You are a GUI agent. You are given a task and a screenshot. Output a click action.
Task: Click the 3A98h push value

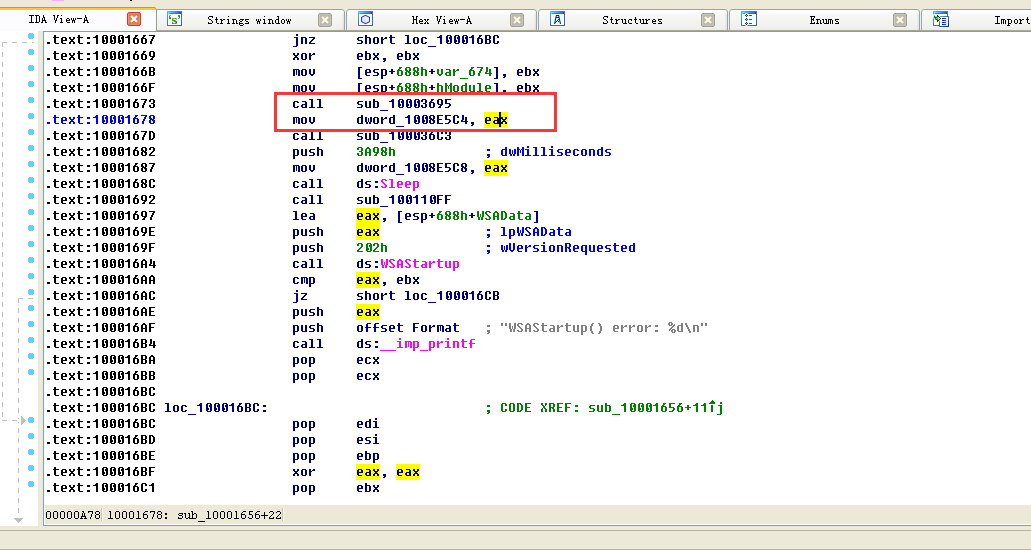[376, 152]
